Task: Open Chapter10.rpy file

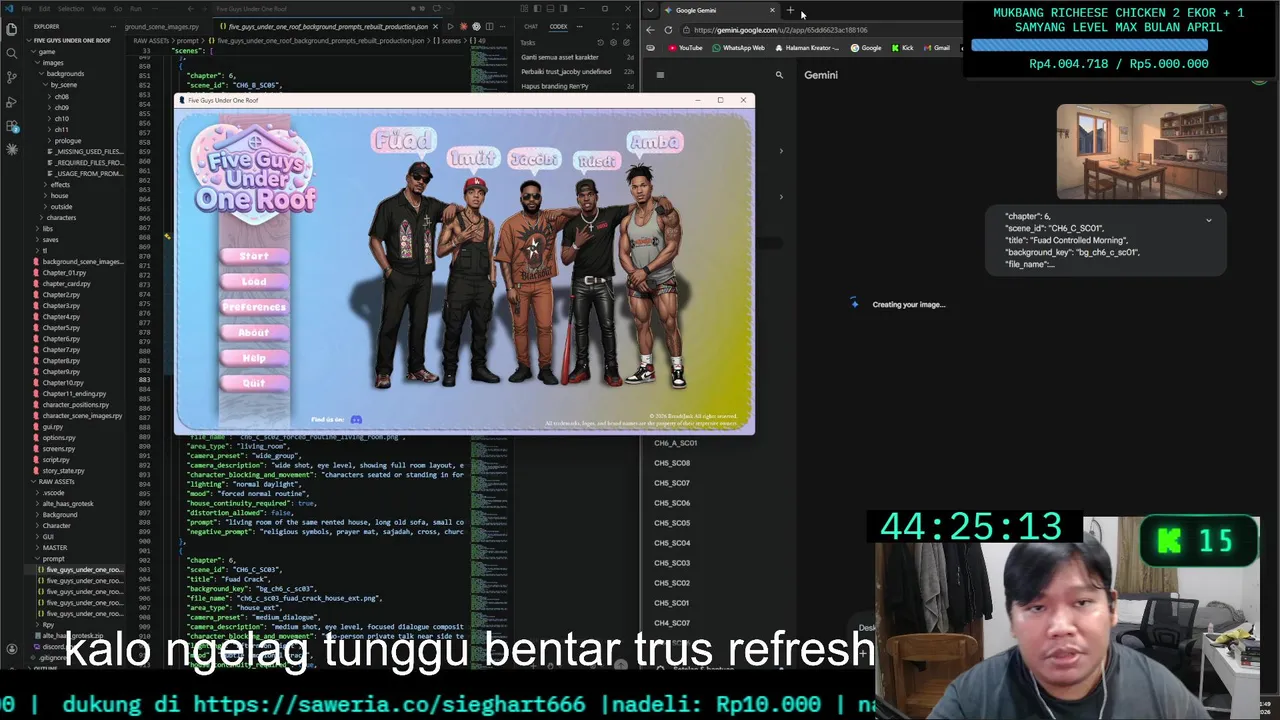Action: (x=62, y=382)
